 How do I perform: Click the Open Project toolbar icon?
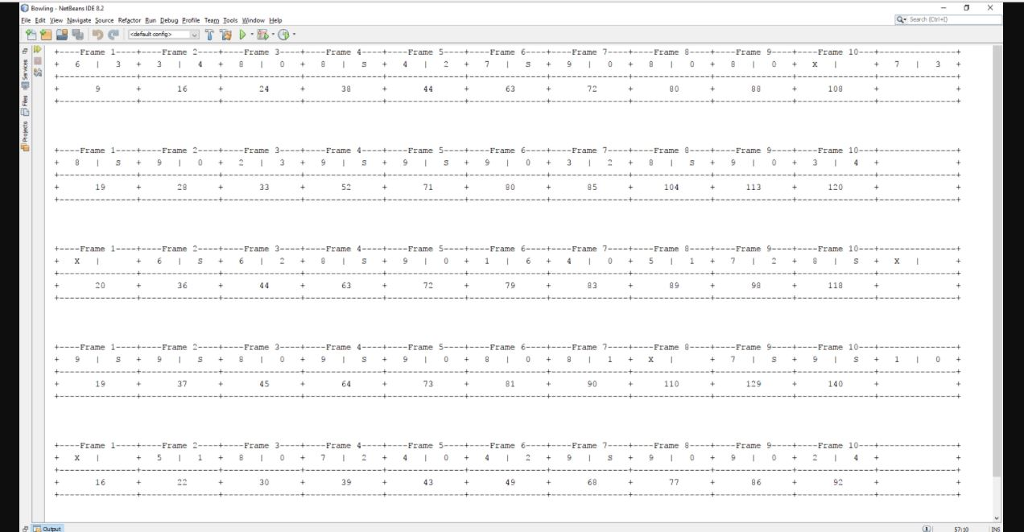[x=62, y=35]
